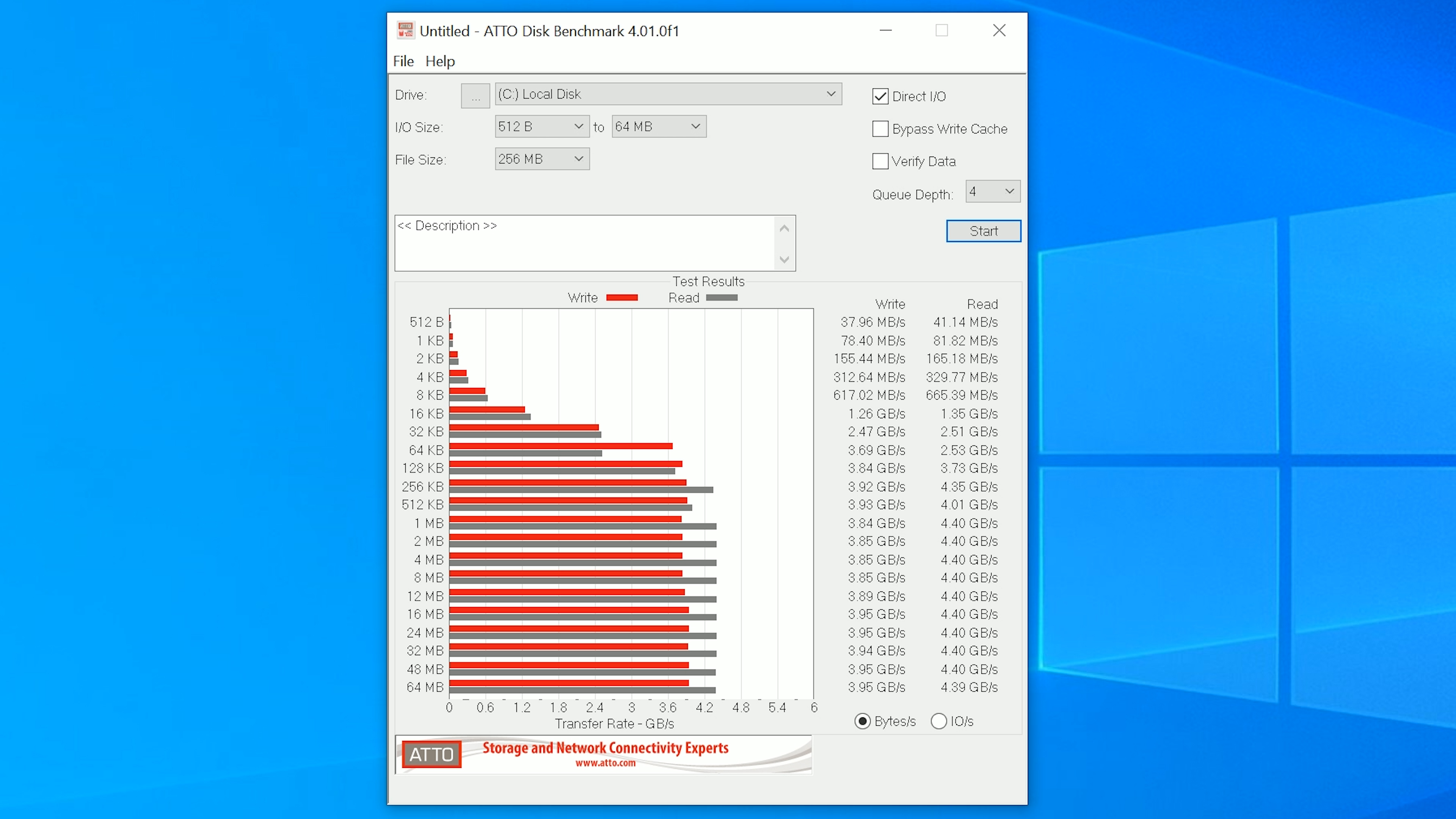Click the read value 165.18 MB/s
Viewport: 1456px width, 819px height.
pyautogui.click(x=962, y=359)
